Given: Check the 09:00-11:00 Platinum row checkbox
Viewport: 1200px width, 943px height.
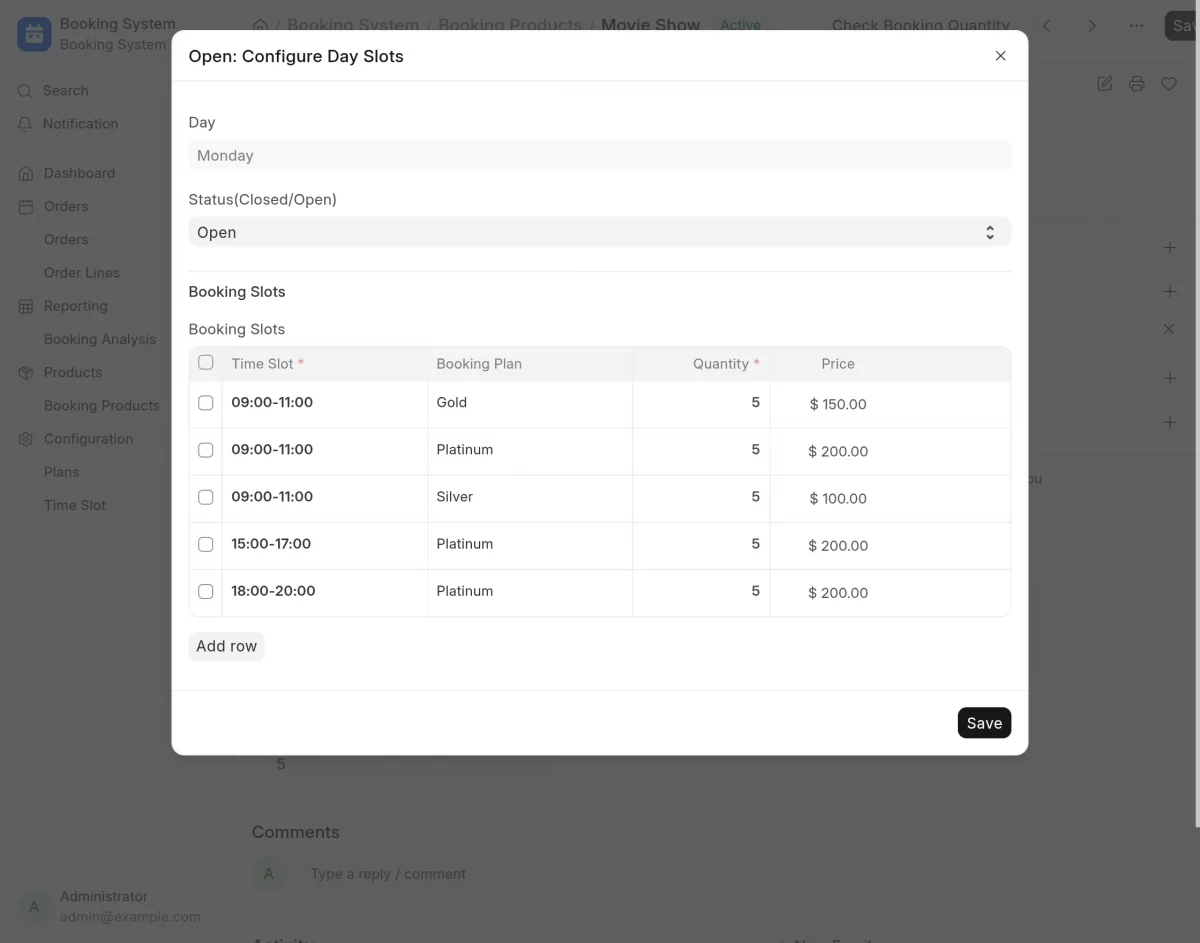Looking at the screenshot, I should coord(206,450).
